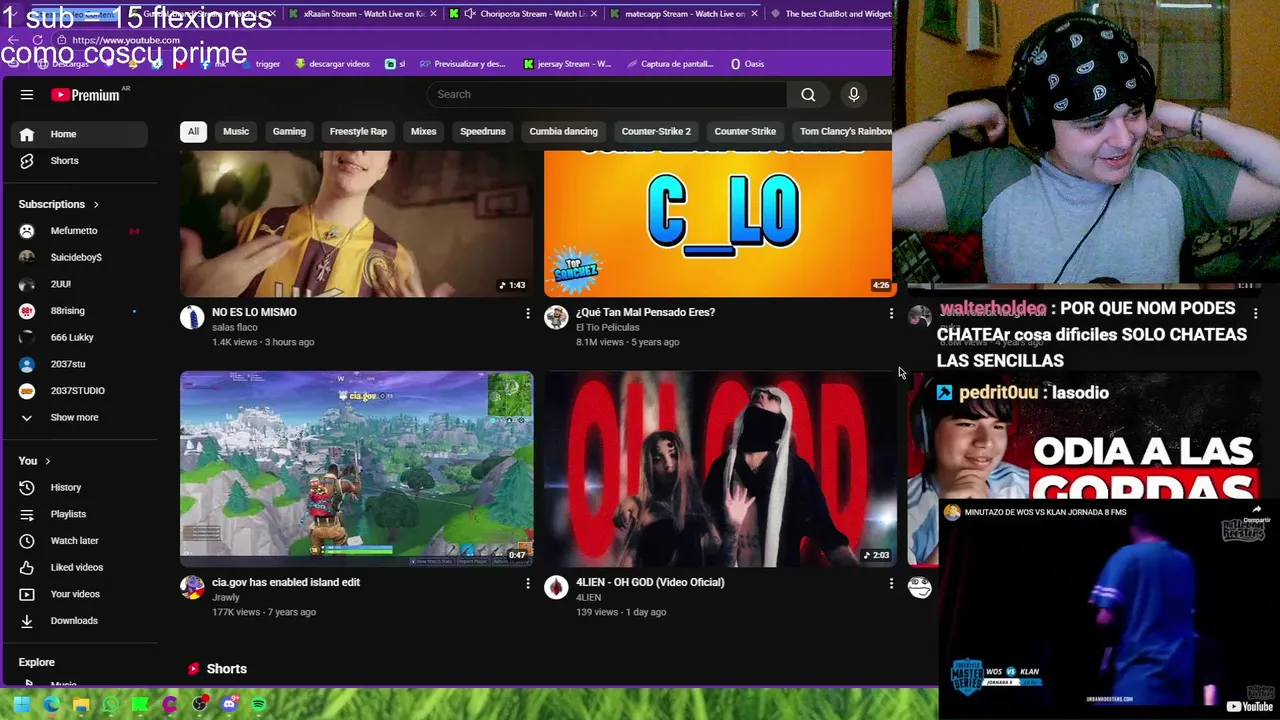The width and height of the screenshot is (1280, 720).
Task: Close the xRaaiin Stream browser tab
Action: point(433,14)
